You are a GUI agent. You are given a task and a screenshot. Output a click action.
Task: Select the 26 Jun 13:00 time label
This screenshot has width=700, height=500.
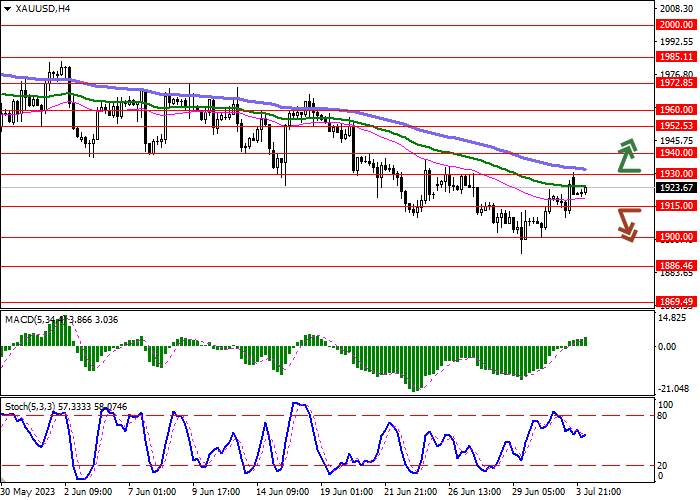pyautogui.click(x=475, y=492)
